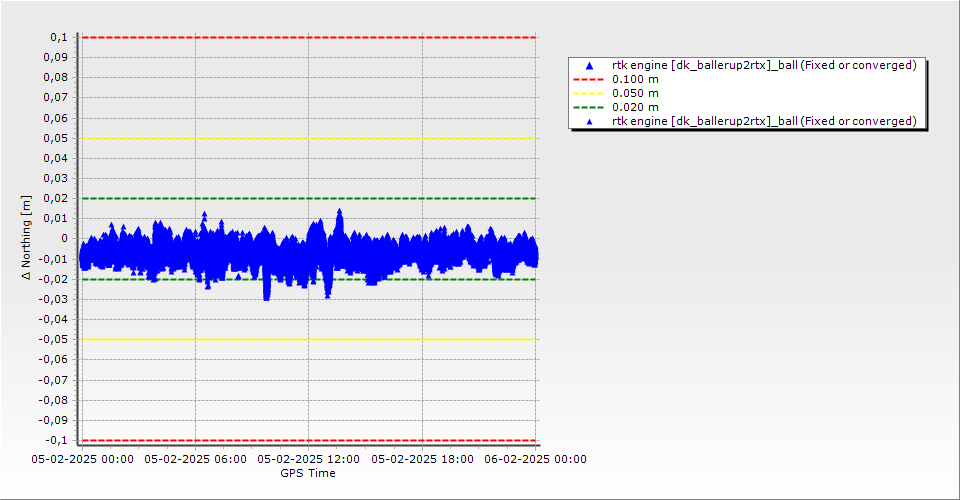Click the small blue triangle legend marker
960x500 pixels.
[590, 122]
